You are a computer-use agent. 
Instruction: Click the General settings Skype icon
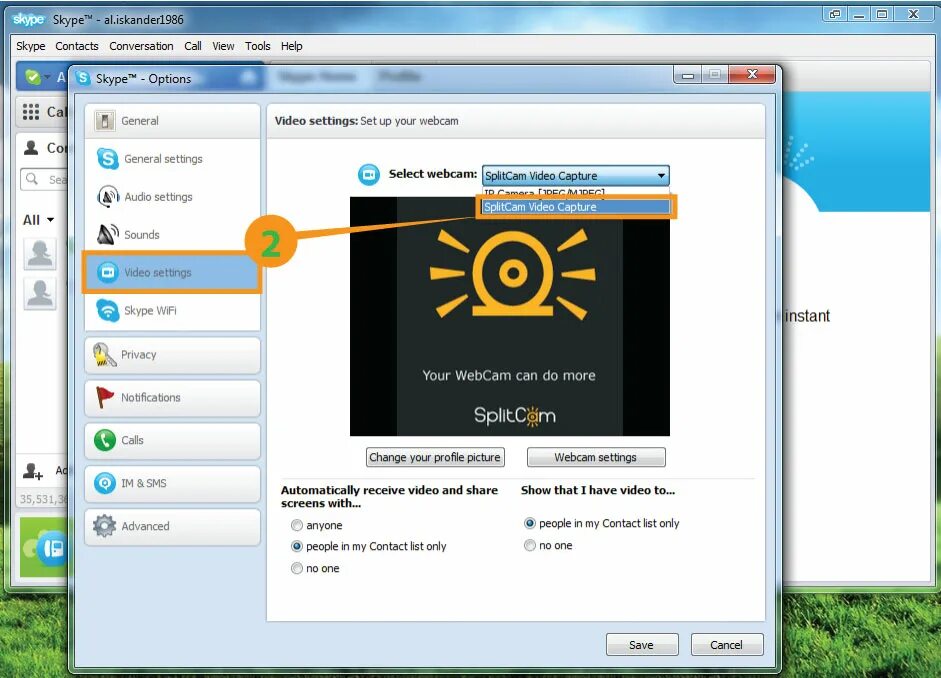[107, 159]
